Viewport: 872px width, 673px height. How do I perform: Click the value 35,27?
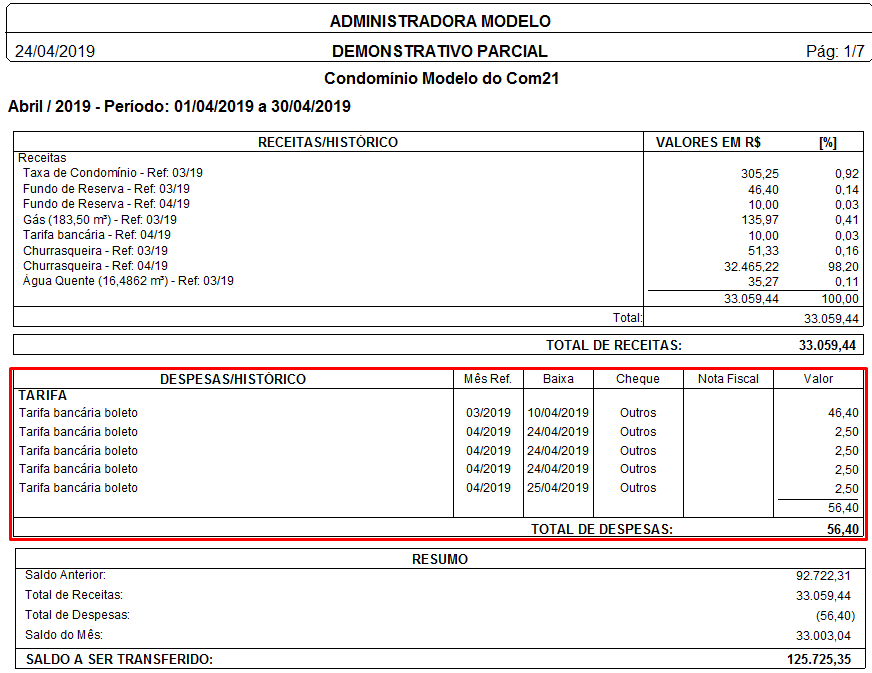point(763,282)
